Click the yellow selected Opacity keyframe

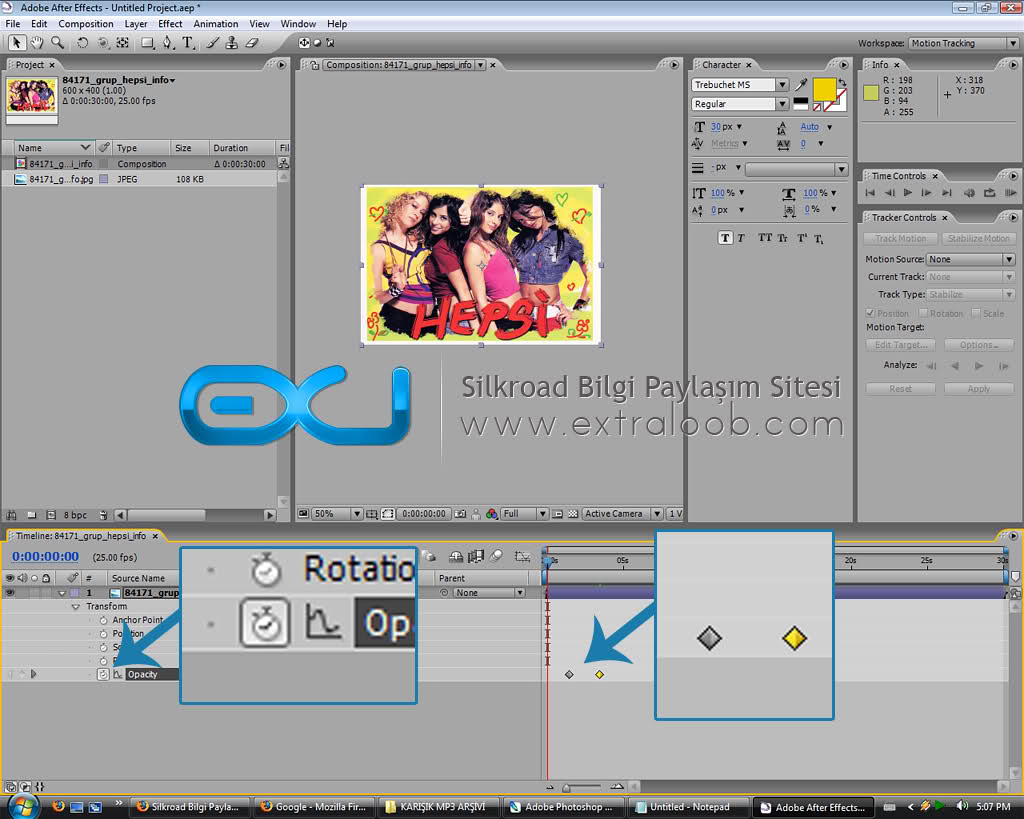(600, 675)
